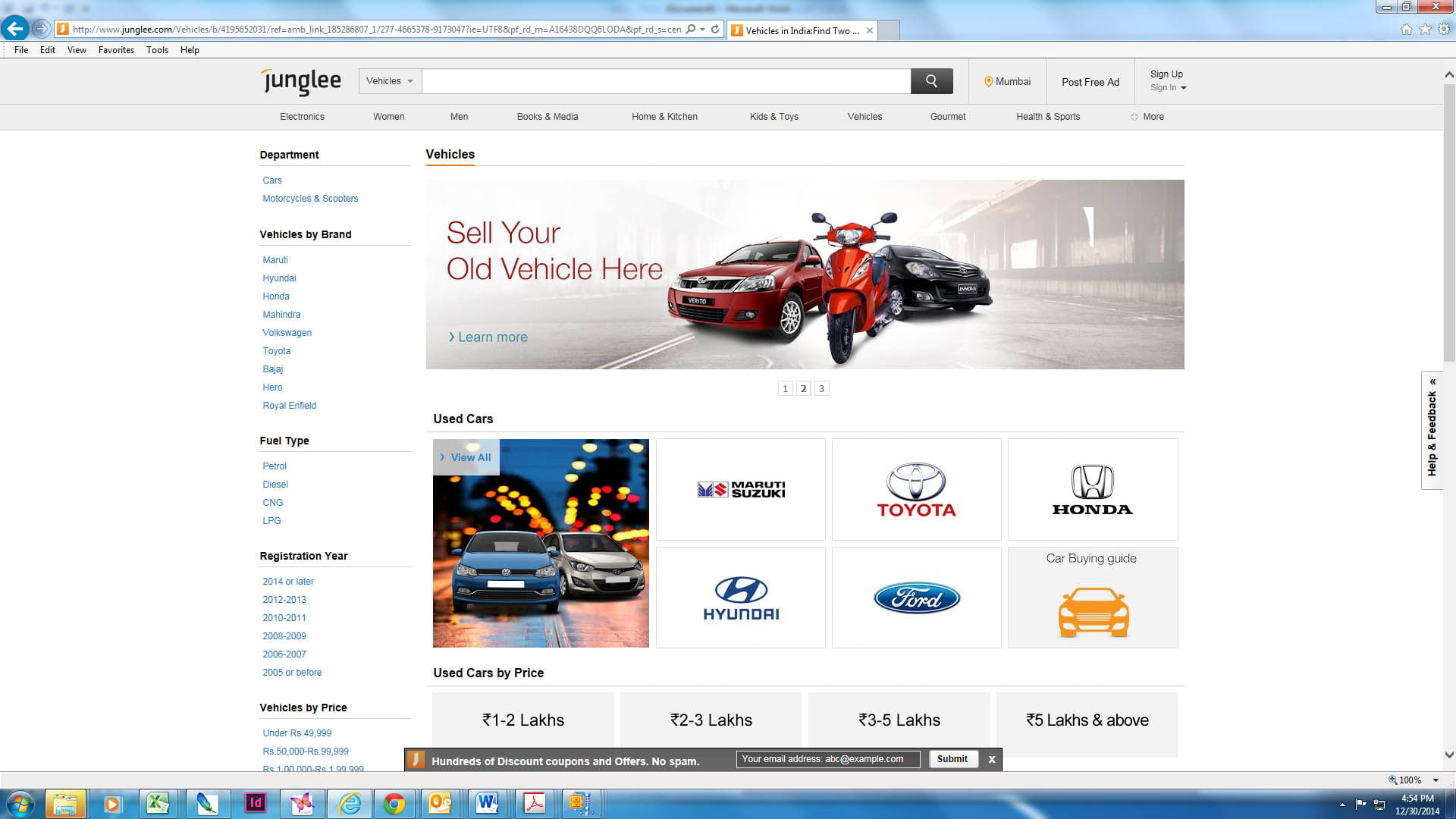
Task: Click the Post Free Ad link
Action: click(x=1090, y=82)
